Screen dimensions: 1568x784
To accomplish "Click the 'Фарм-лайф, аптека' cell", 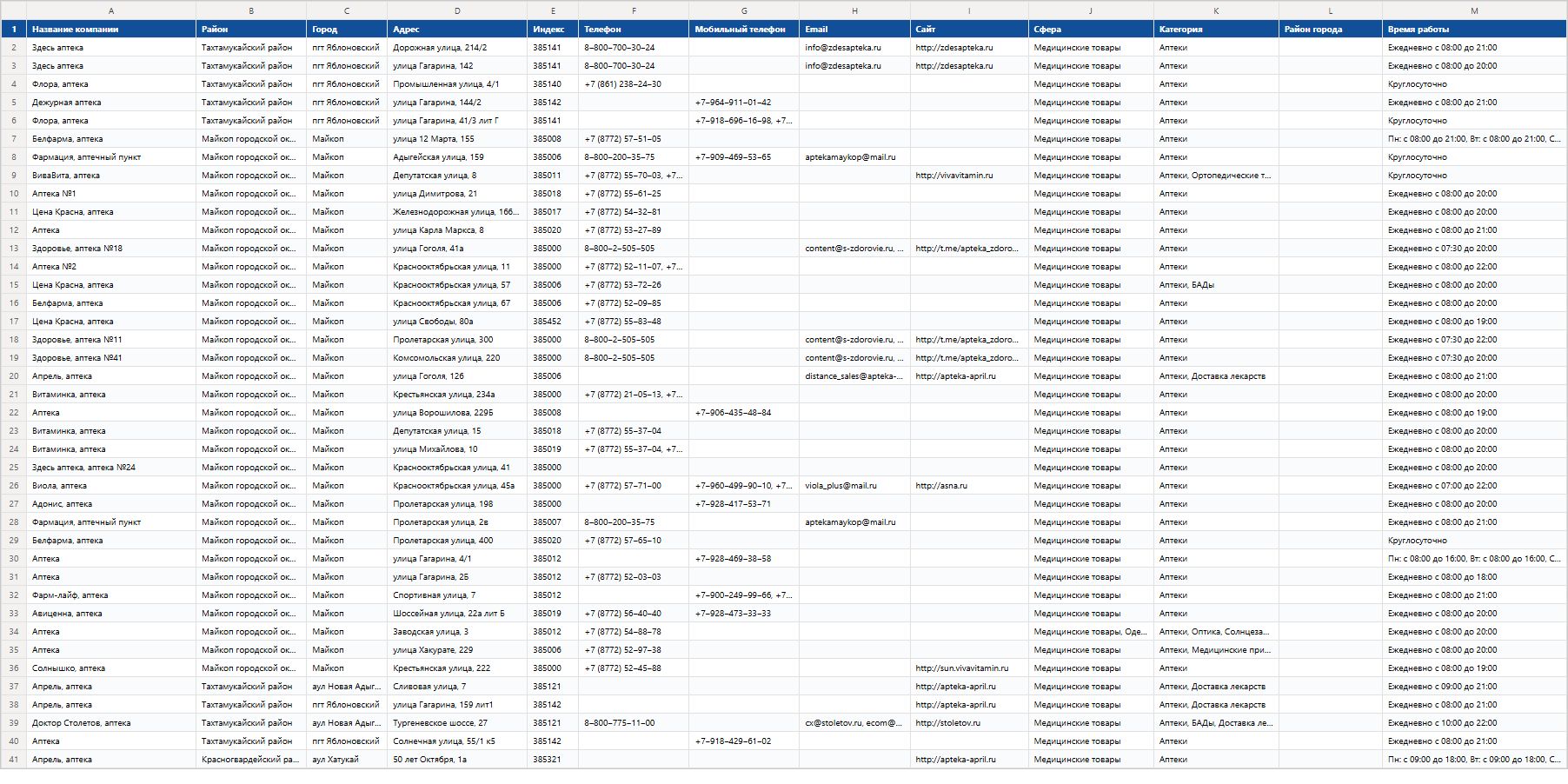I will (x=111, y=595).
